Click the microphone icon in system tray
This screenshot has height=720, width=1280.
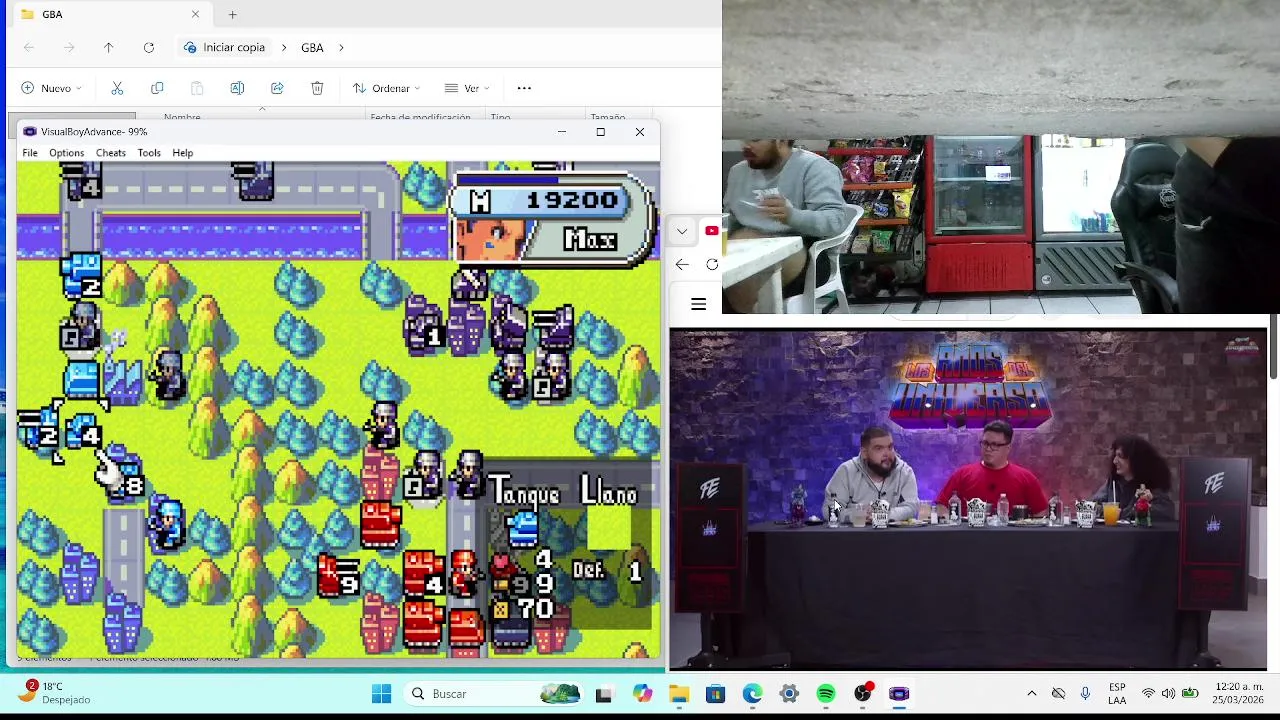(x=1085, y=694)
